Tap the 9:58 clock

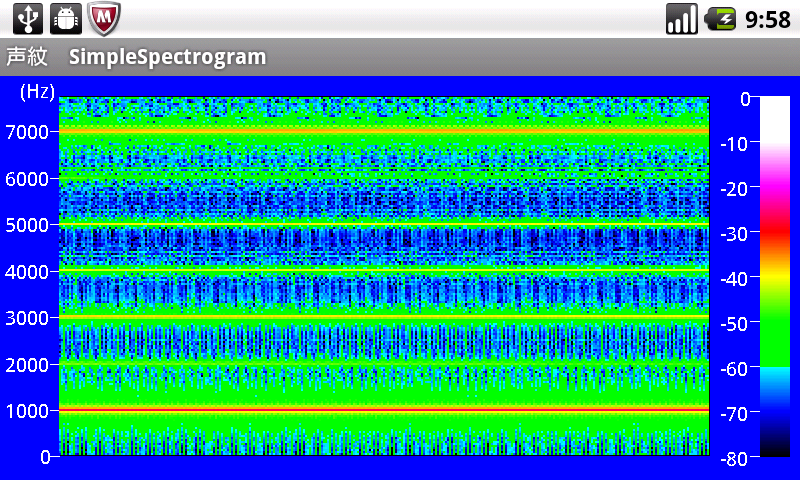[x=768, y=20]
